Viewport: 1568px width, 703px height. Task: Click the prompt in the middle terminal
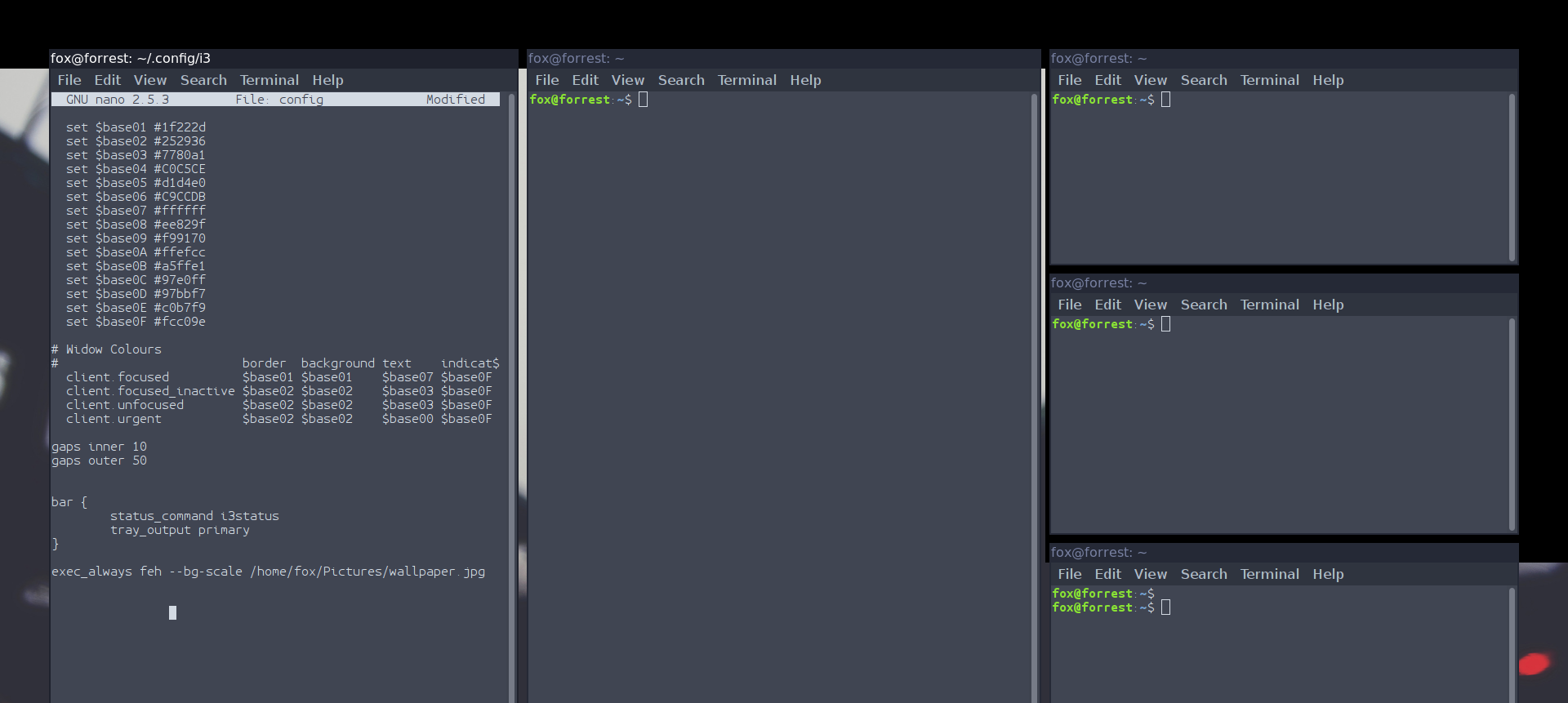[581, 100]
